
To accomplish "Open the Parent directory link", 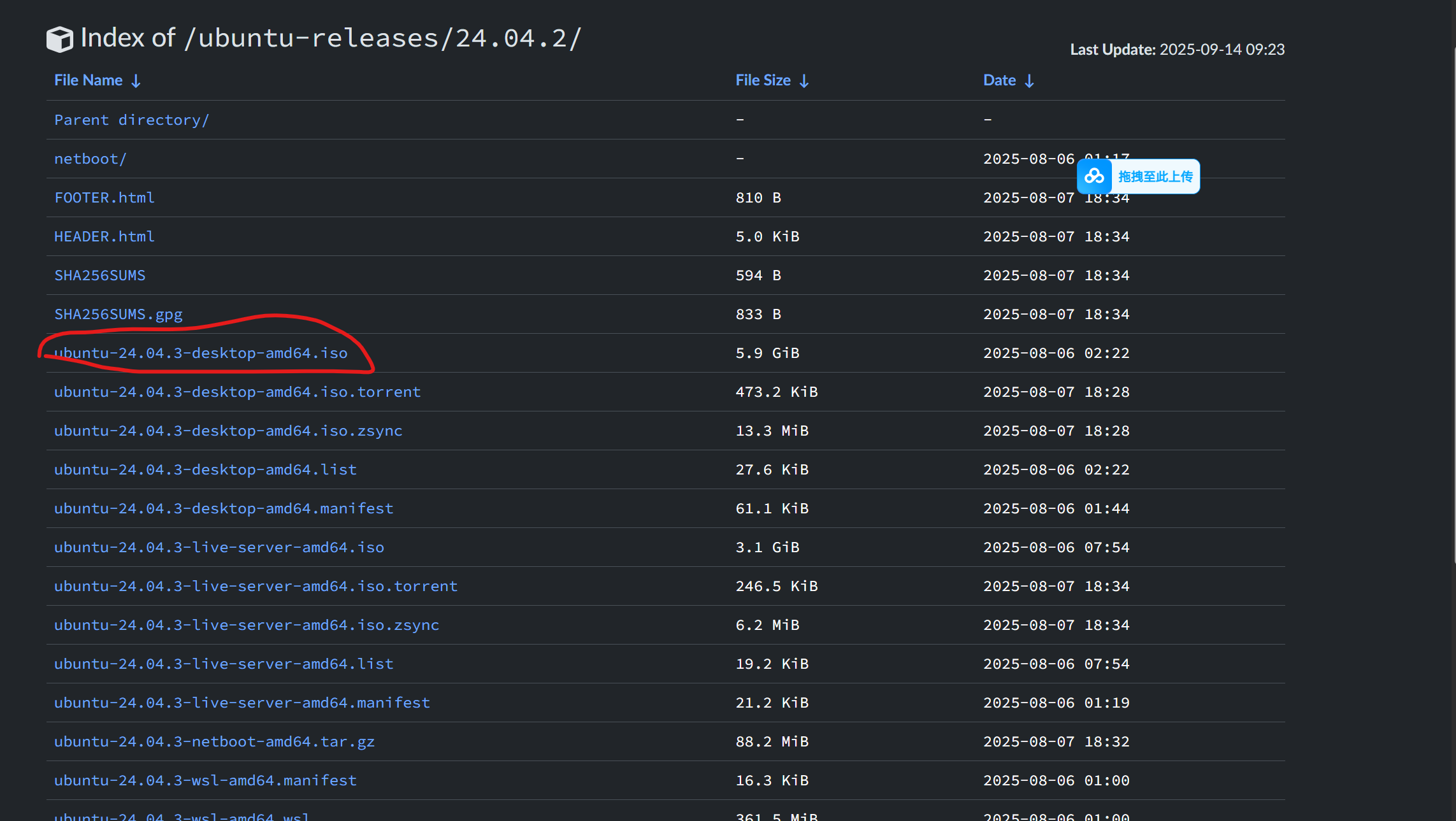I will [x=131, y=120].
